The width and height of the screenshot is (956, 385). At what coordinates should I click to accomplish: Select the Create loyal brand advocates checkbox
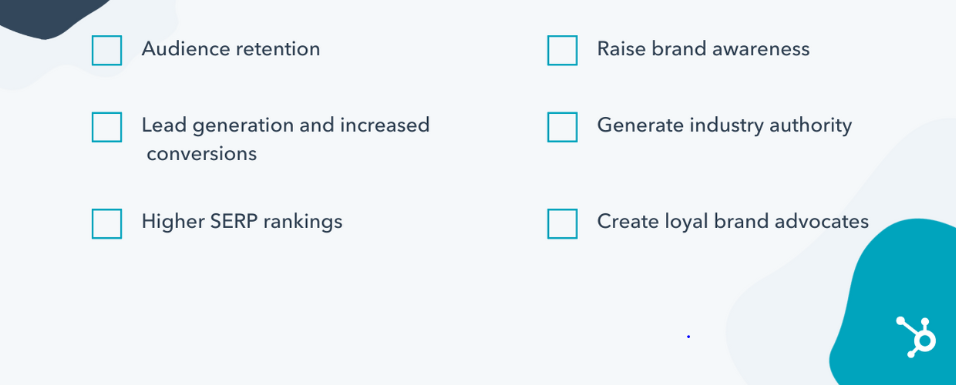click(562, 223)
